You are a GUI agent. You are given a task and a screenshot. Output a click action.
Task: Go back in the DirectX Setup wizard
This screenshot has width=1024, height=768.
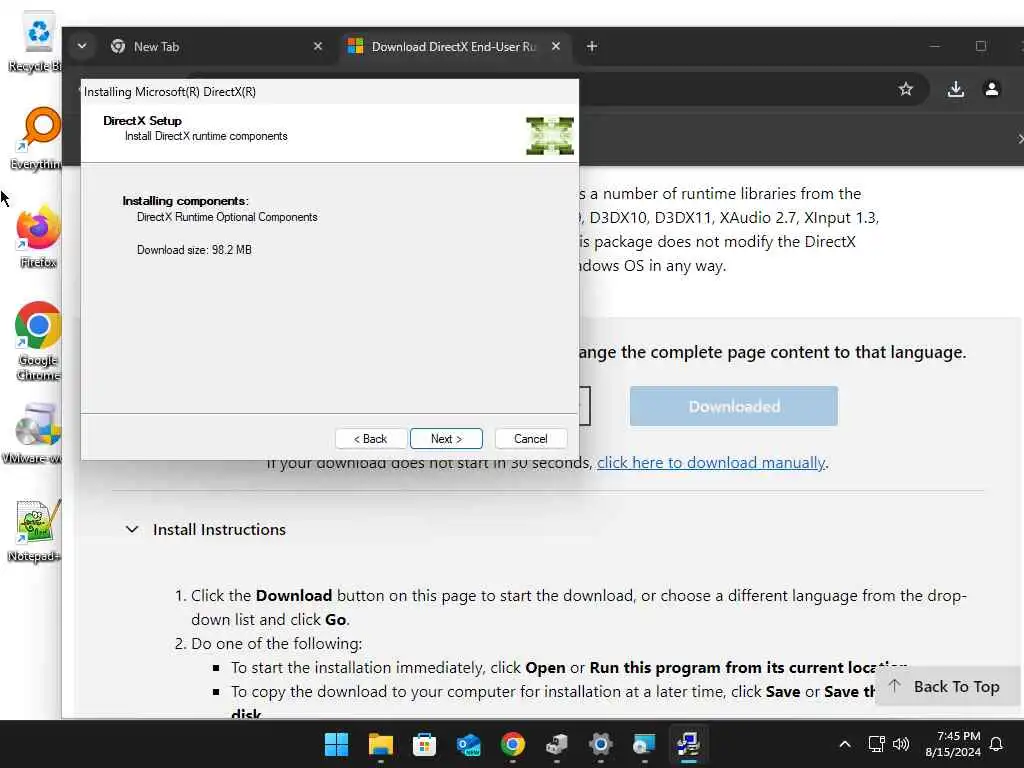371,439
